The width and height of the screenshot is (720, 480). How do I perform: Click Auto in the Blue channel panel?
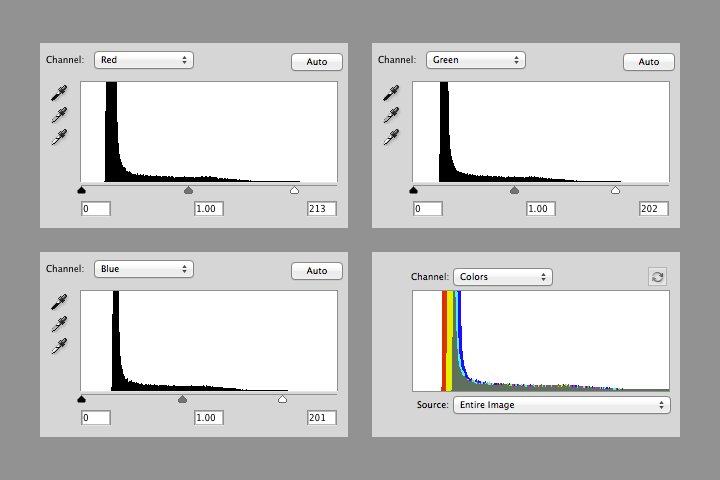317,271
